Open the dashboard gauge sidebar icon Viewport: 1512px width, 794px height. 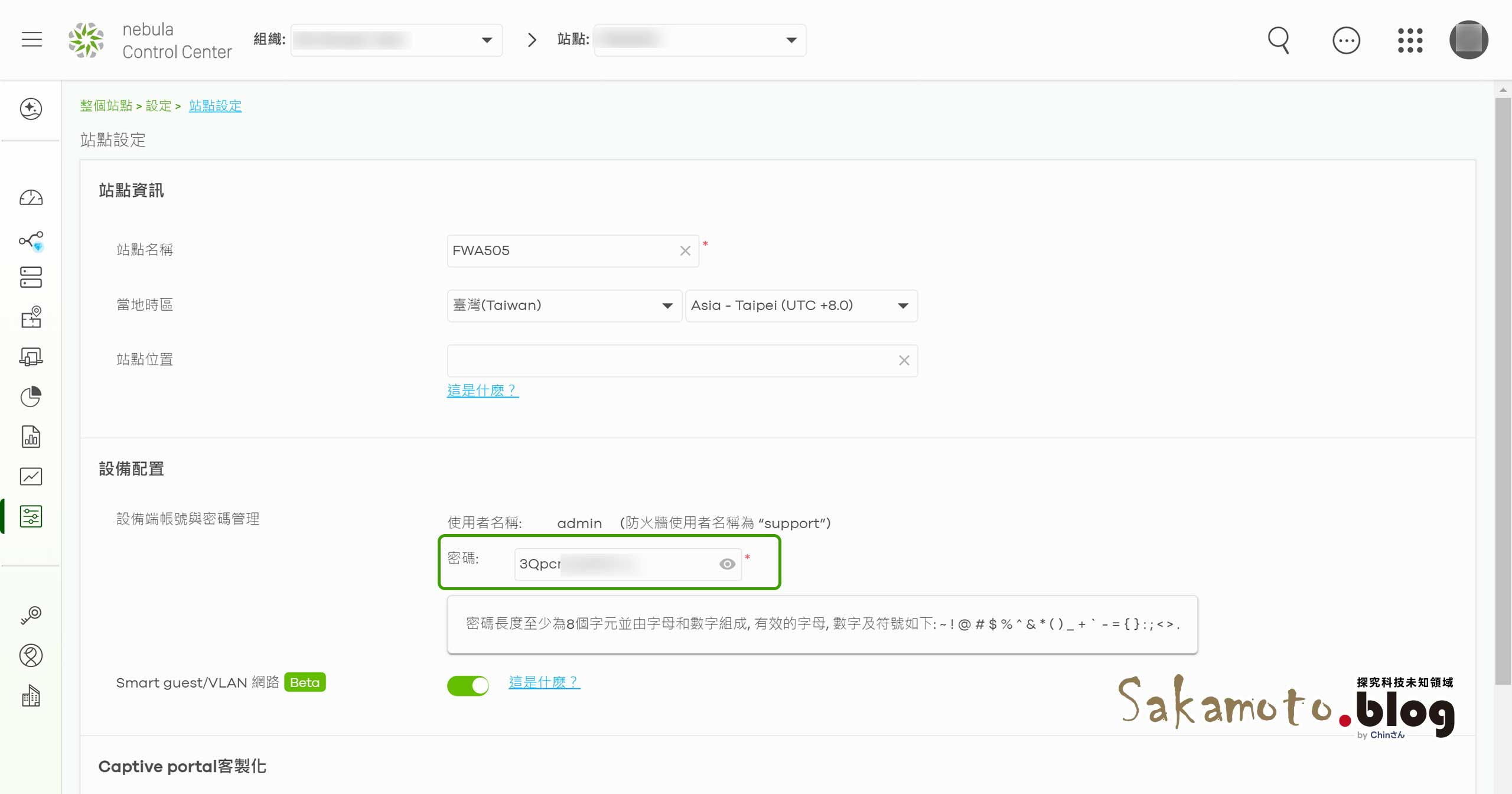coord(31,197)
